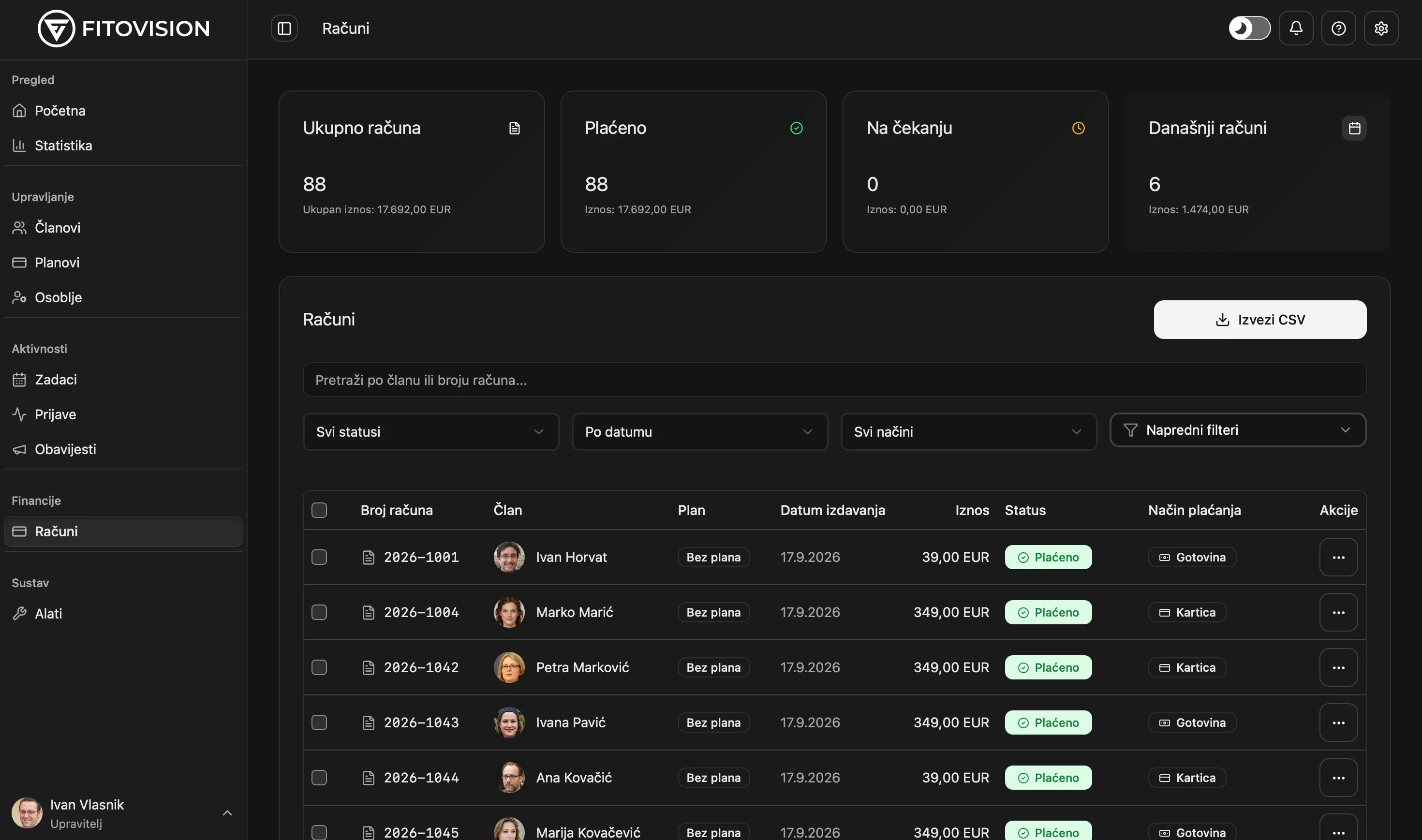The height and width of the screenshot is (840, 1422).
Task: Open the Po datumu sort dropdown
Action: point(700,431)
